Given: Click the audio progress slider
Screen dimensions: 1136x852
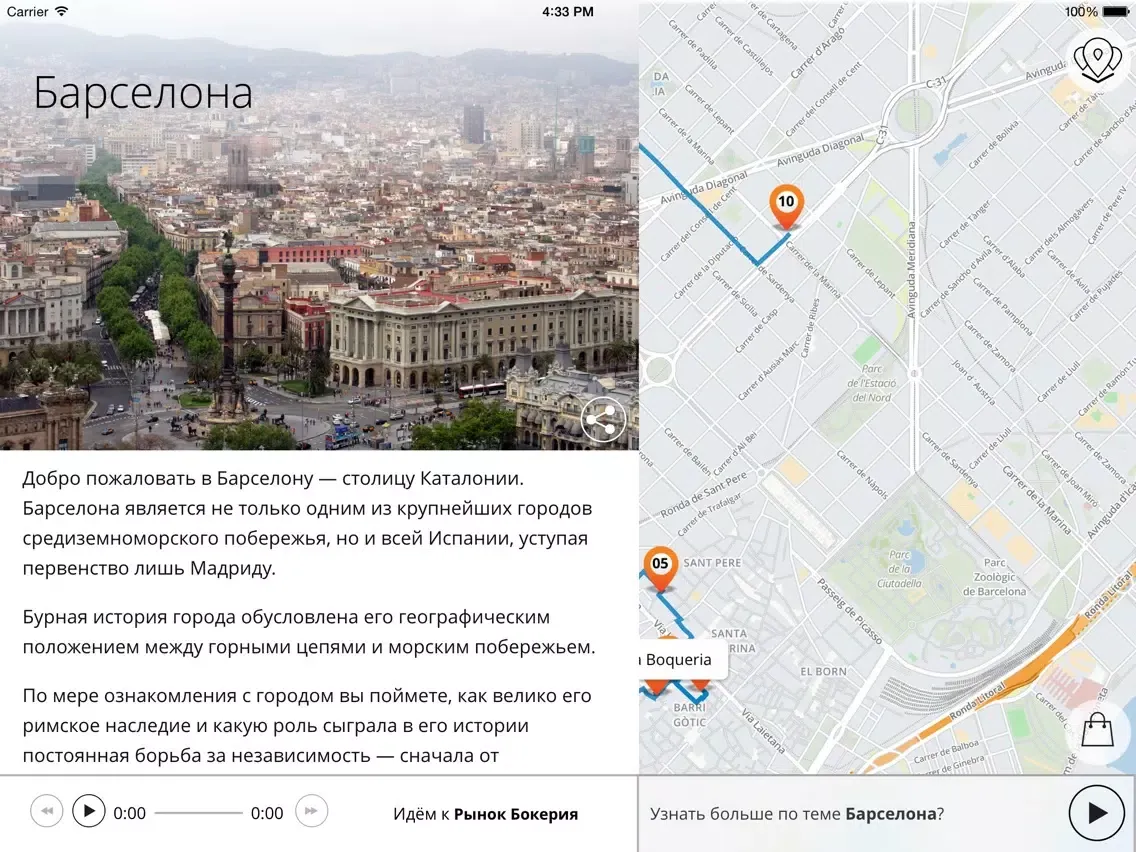Looking at the screenshot, I should click(199, 813).
